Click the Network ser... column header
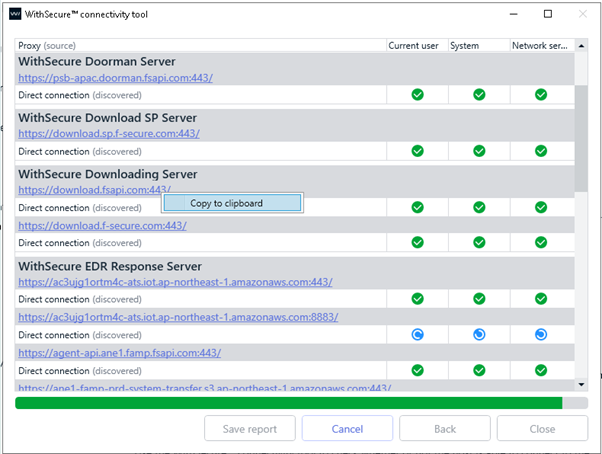This screenshot has width=602, height=454. [x=542, y=46]
